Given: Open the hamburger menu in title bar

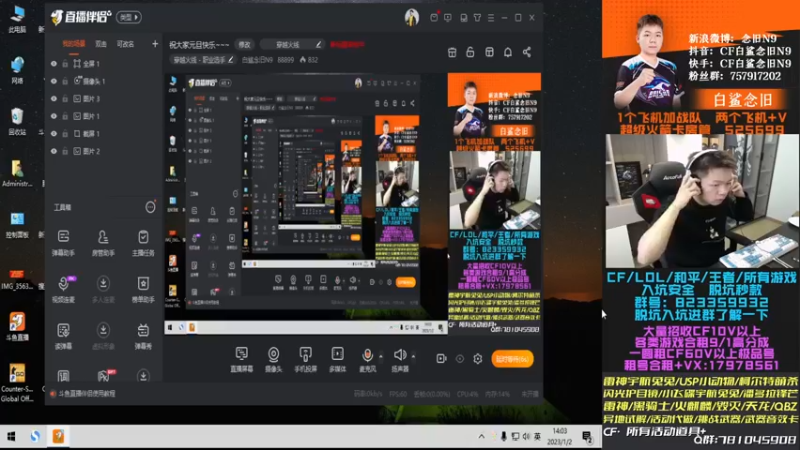Looking at the screenshot, I should point(491,17).
